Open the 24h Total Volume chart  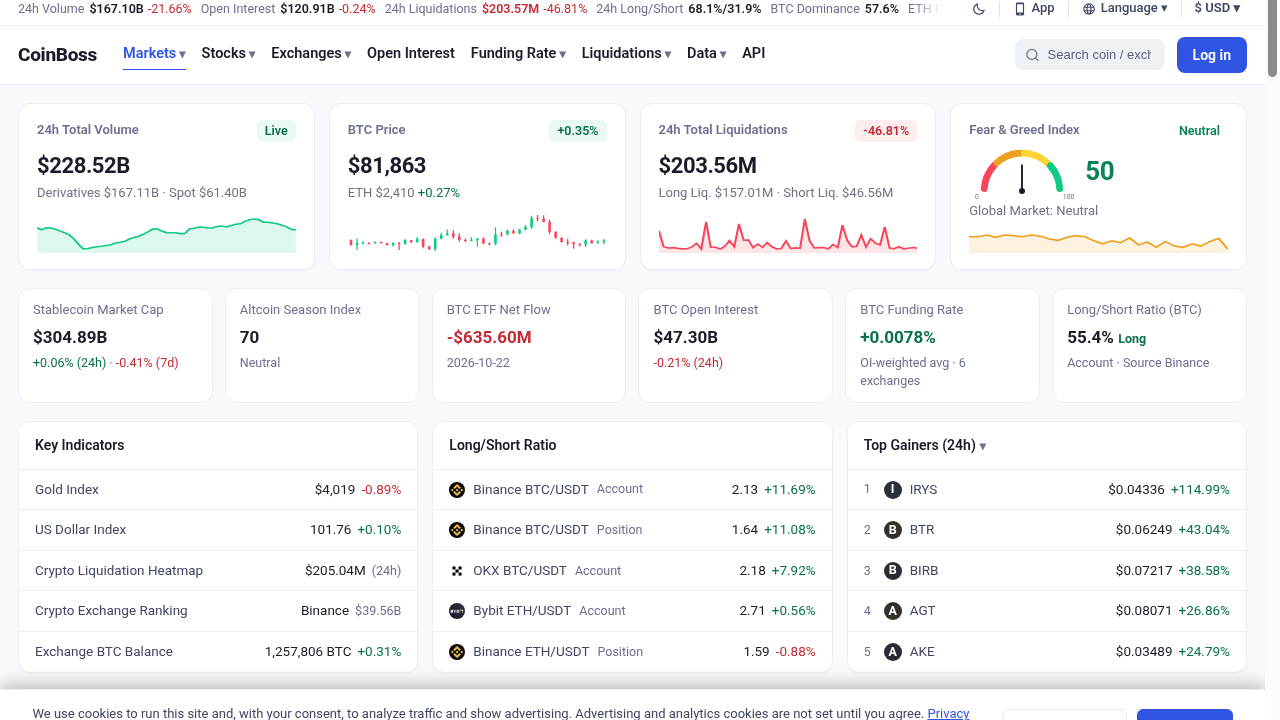tap(166, 235)
